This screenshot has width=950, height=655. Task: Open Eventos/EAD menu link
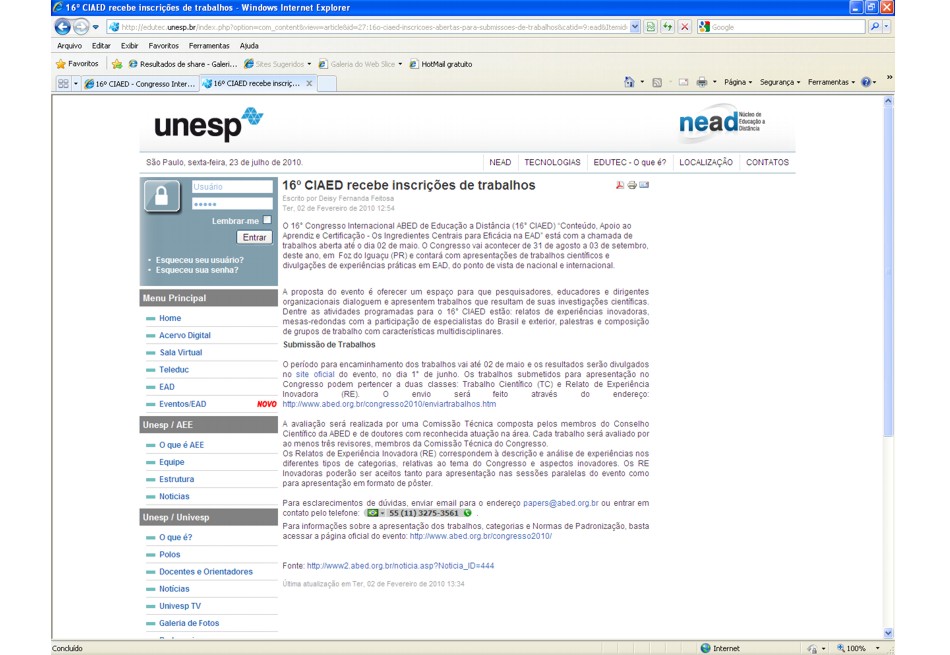(182, 404)
